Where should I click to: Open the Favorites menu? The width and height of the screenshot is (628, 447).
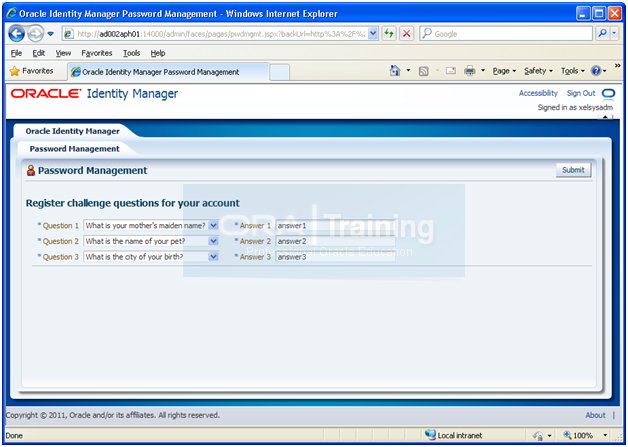click(97, 53)
